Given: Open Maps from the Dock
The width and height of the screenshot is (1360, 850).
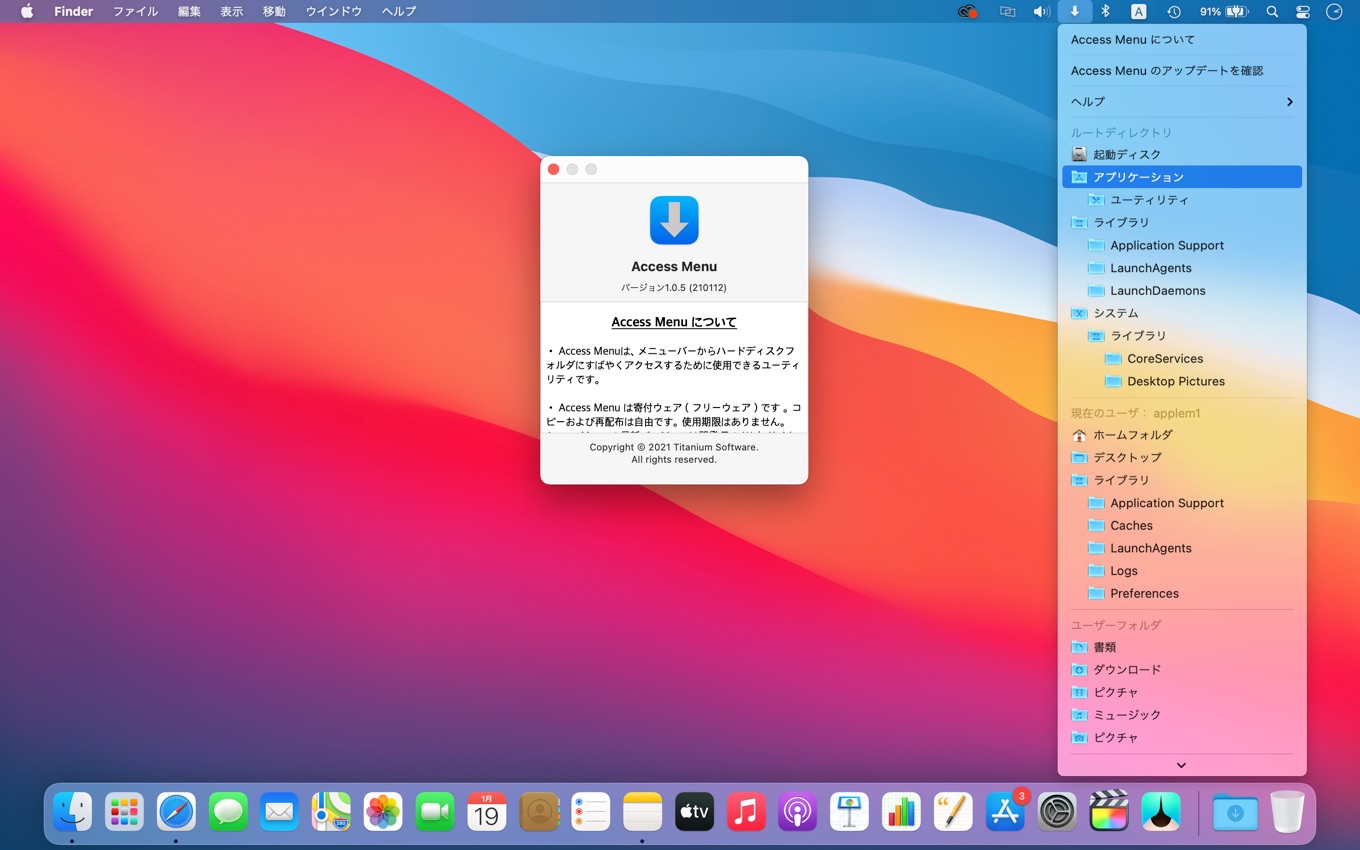Looking at the screenshot, I should pyautogui.click(x=331, y=811).
